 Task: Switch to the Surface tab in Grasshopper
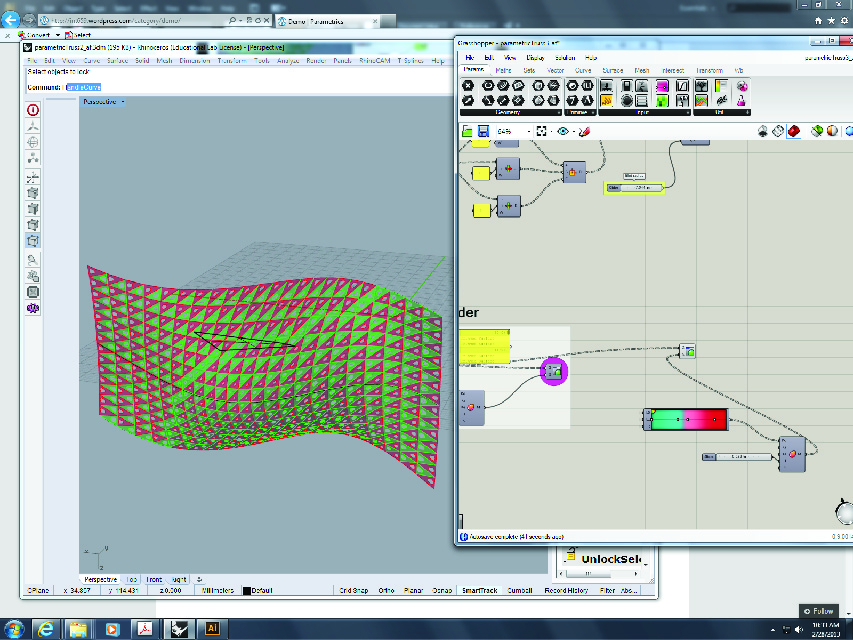pos(612,70)
